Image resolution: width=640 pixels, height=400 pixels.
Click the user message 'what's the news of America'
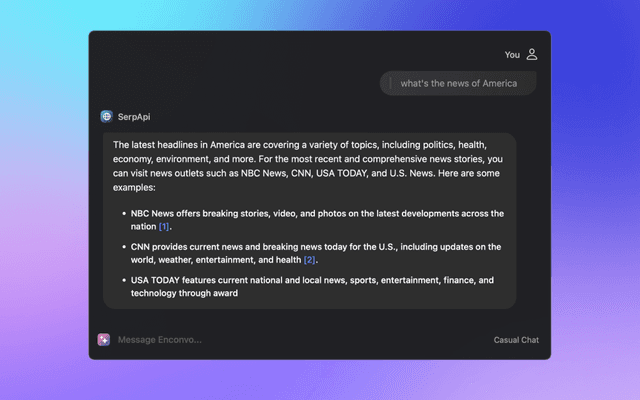[458, 83]
